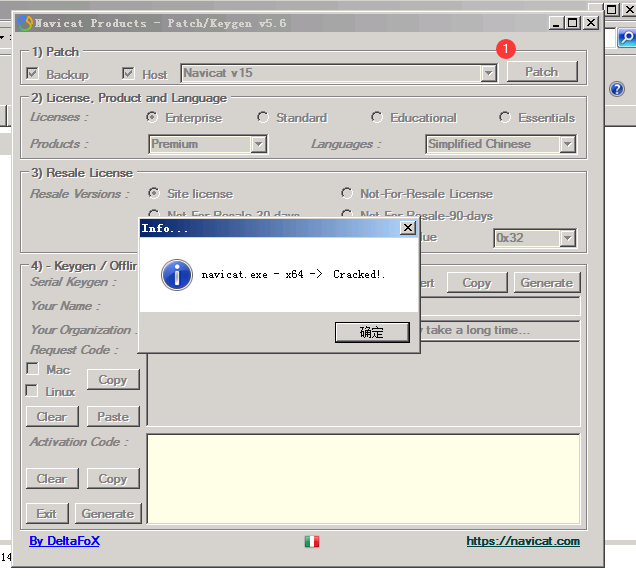This screenshot has width=636, height=586.
Task: Select the Standard license radio button
Action: tap(263, 117)
